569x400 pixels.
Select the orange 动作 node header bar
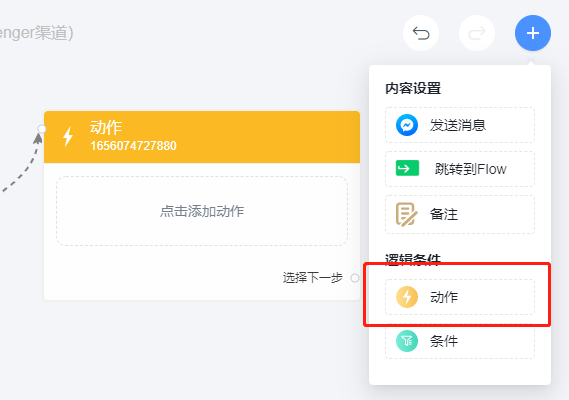(x=202, y=137)
